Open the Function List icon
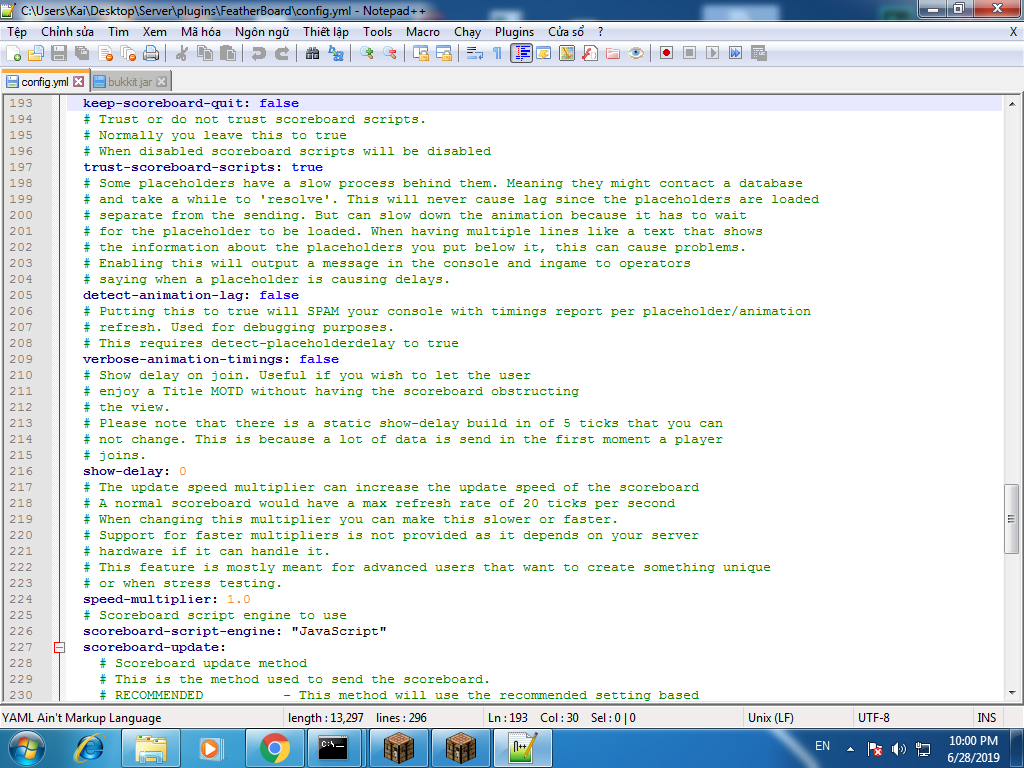Image resolution: width=1024 pixels, height=768 pixels. point(590,54)
